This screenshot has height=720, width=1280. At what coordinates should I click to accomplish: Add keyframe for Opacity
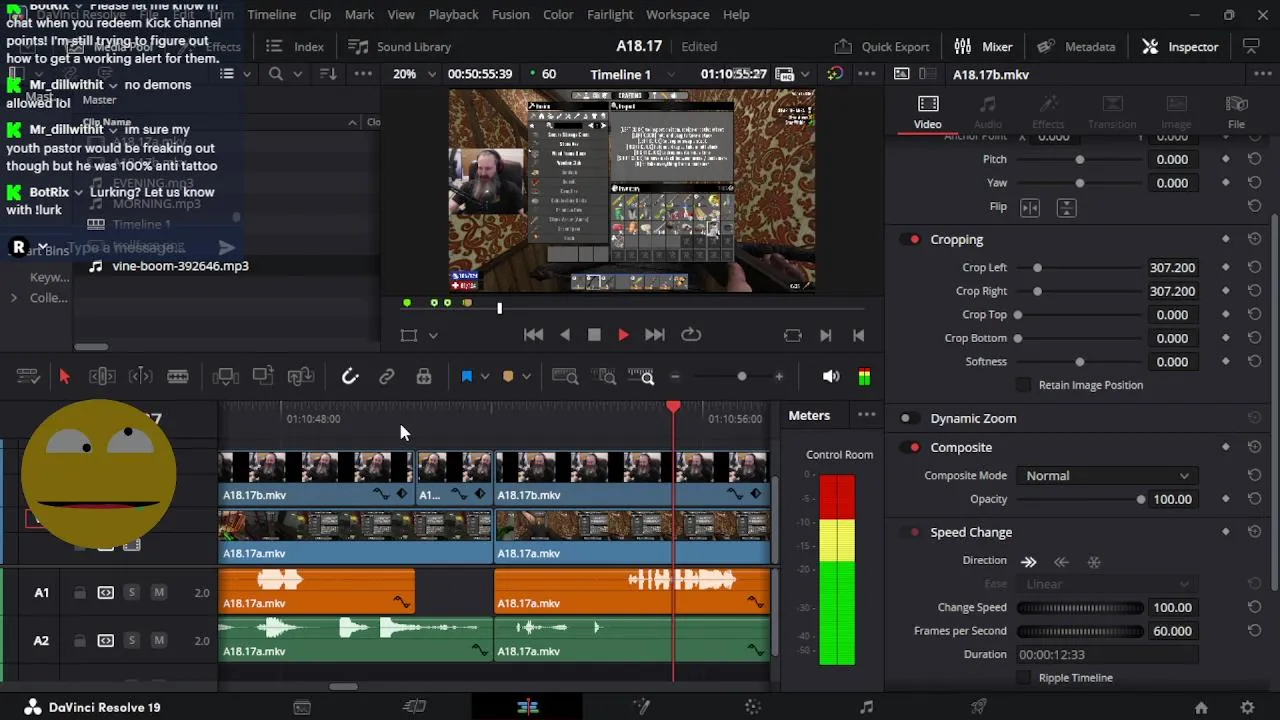pos(1226,499)
